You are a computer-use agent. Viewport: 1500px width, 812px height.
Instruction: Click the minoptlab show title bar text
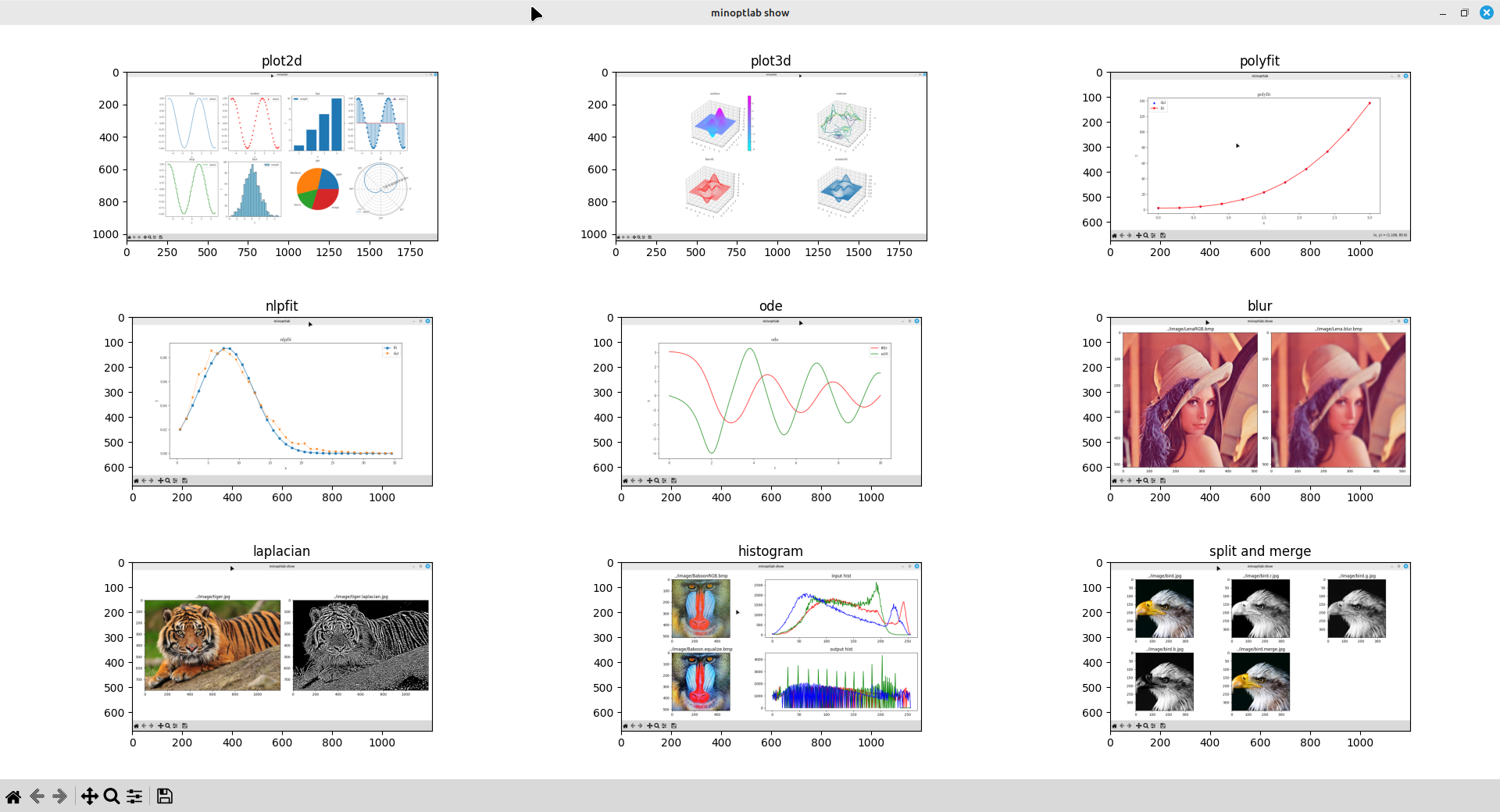[x=749, y=13]
